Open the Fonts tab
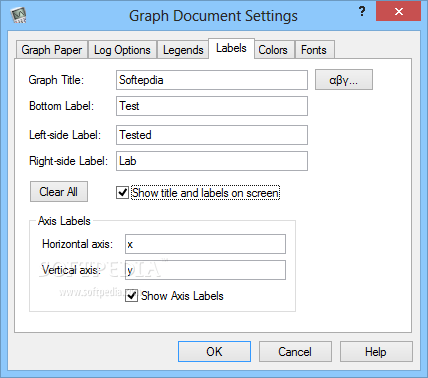This screenshot has height=378, width=428. click(314, 50)
